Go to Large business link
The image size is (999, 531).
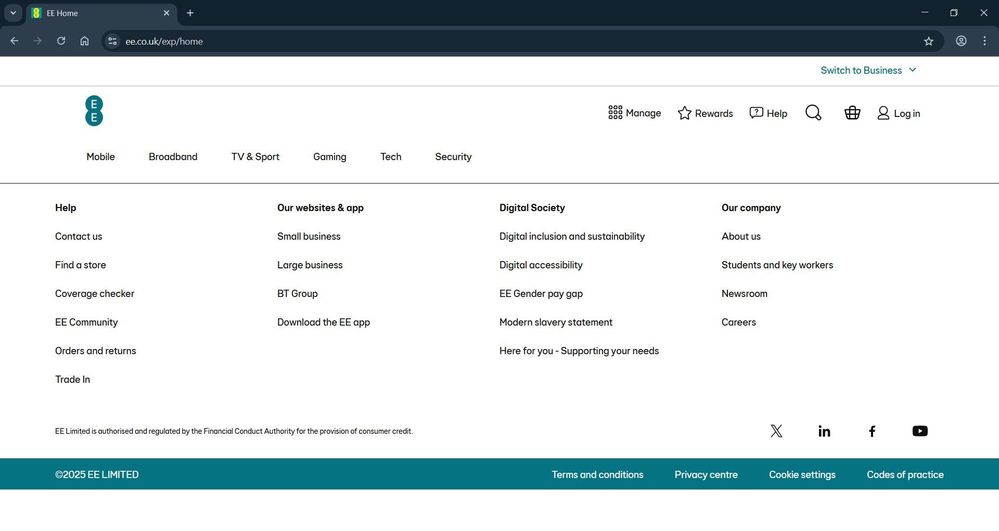[x=310, y=265]
